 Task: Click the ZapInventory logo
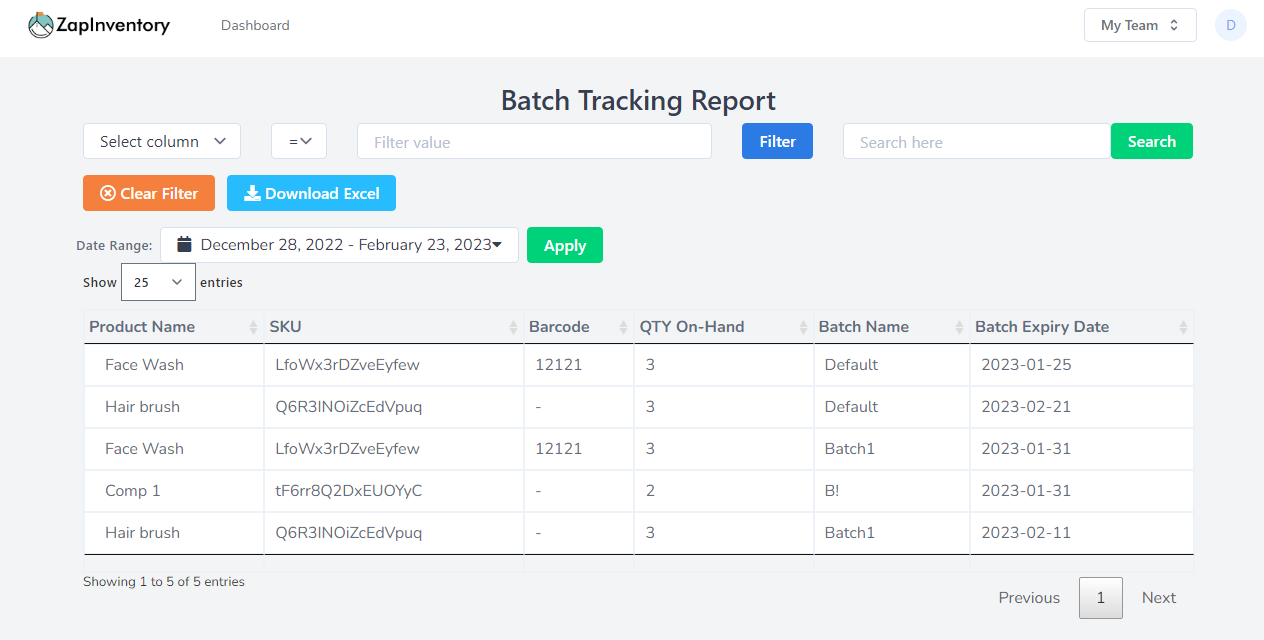click(x=99, y=25)
